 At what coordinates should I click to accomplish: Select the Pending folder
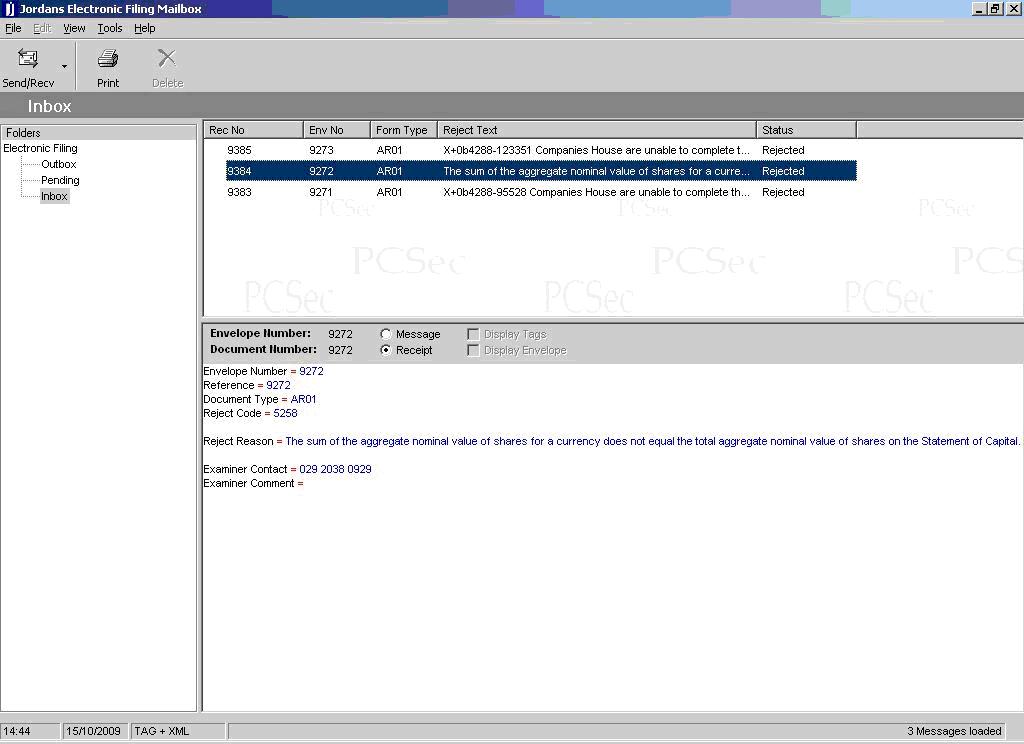60,180
